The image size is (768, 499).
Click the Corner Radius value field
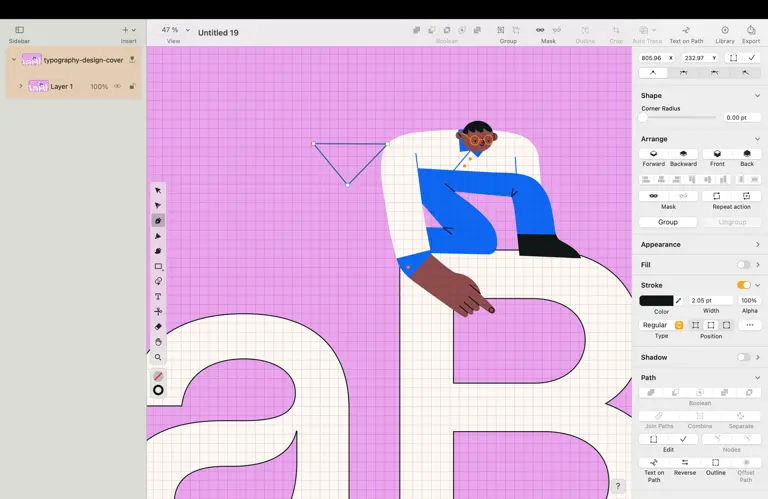click(742, 118)
